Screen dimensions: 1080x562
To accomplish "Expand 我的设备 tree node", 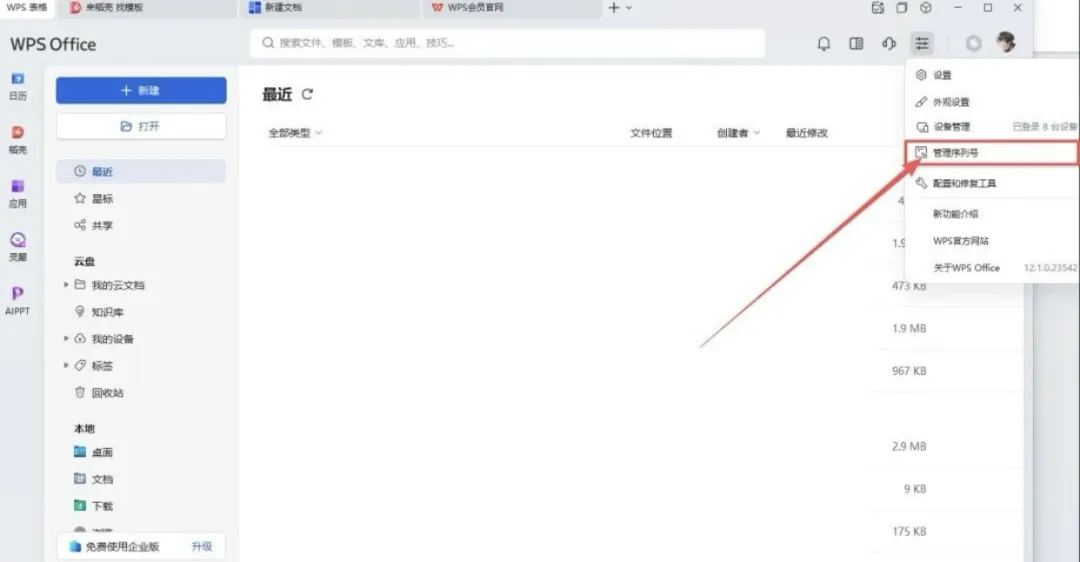I will click(x=65, y=338).
